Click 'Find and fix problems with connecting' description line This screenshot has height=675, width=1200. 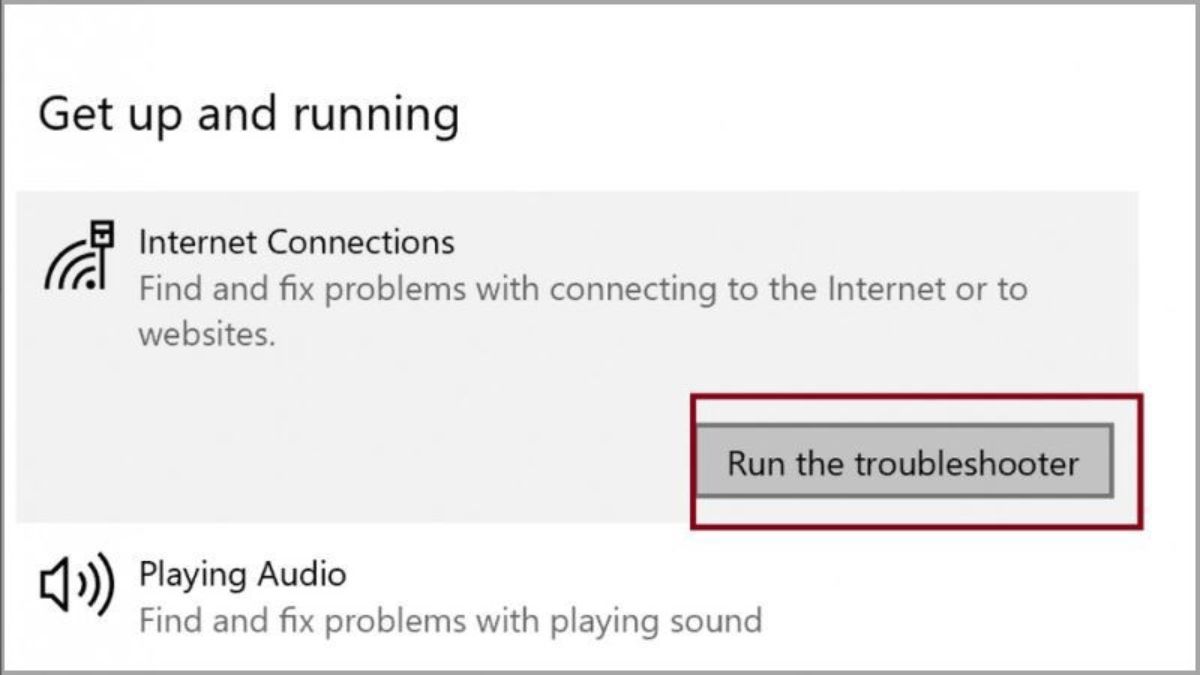pos(582,290)
